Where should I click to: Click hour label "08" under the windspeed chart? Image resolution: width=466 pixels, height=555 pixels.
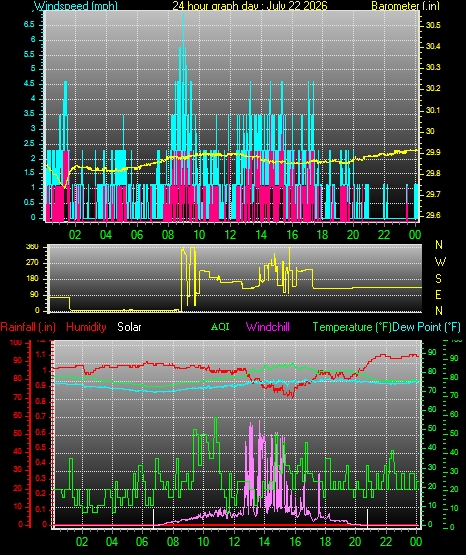(x=168, y=235)
